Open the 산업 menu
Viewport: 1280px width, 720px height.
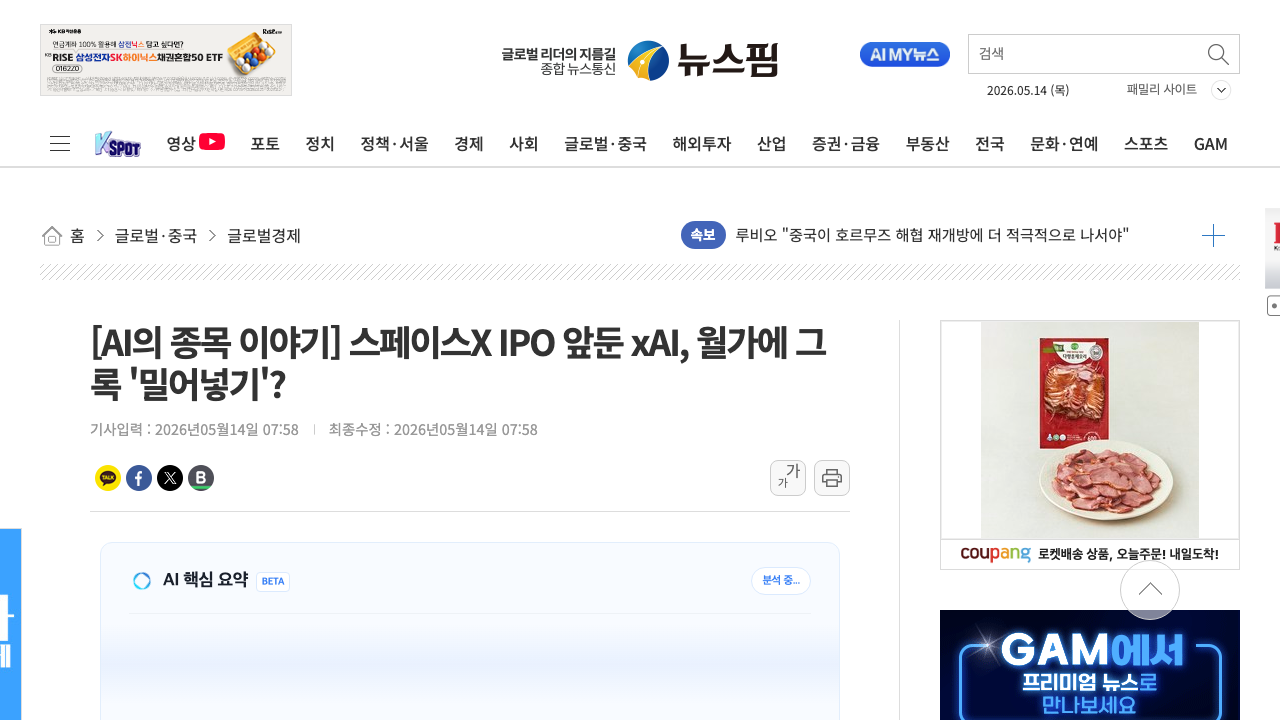point(772,144)
